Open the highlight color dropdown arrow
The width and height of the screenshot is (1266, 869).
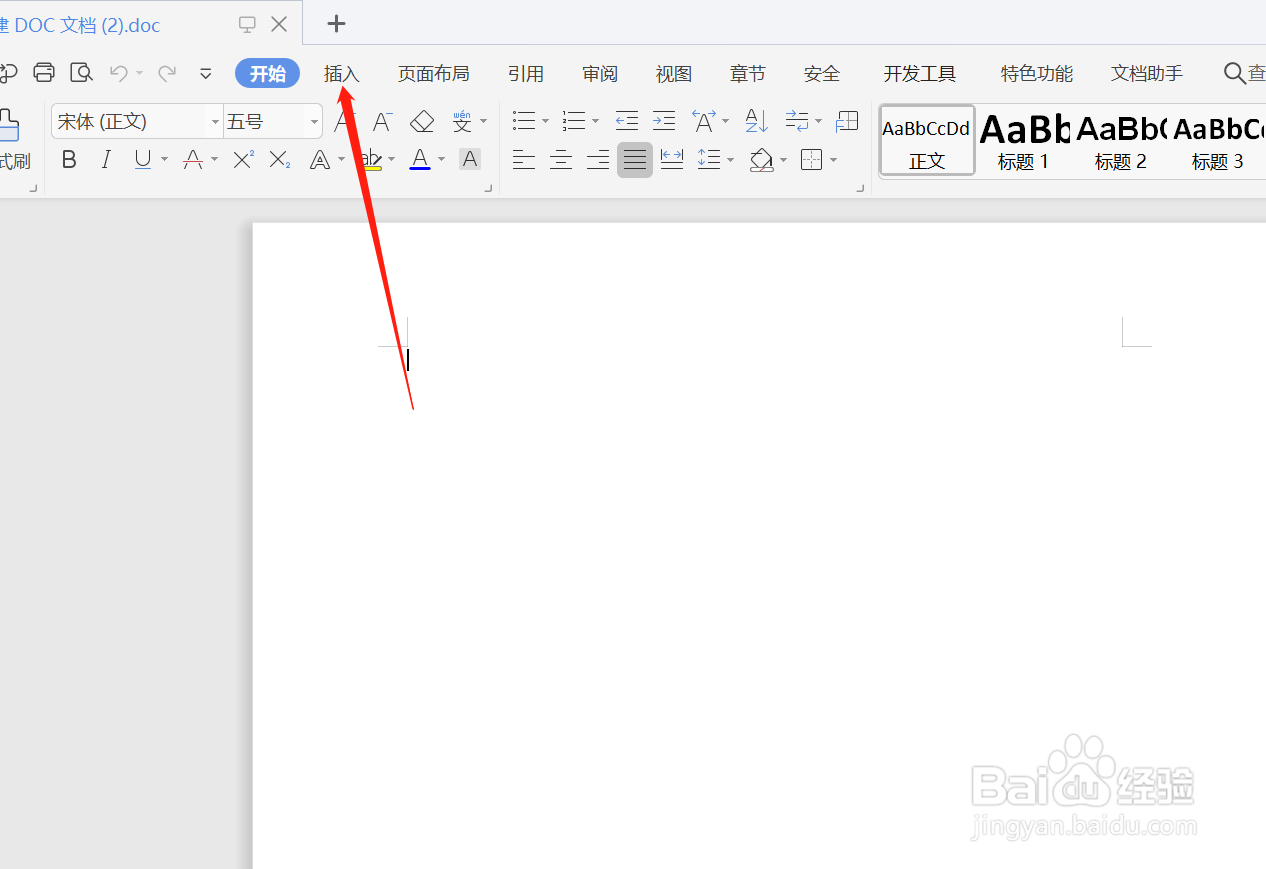coord(391,159)
